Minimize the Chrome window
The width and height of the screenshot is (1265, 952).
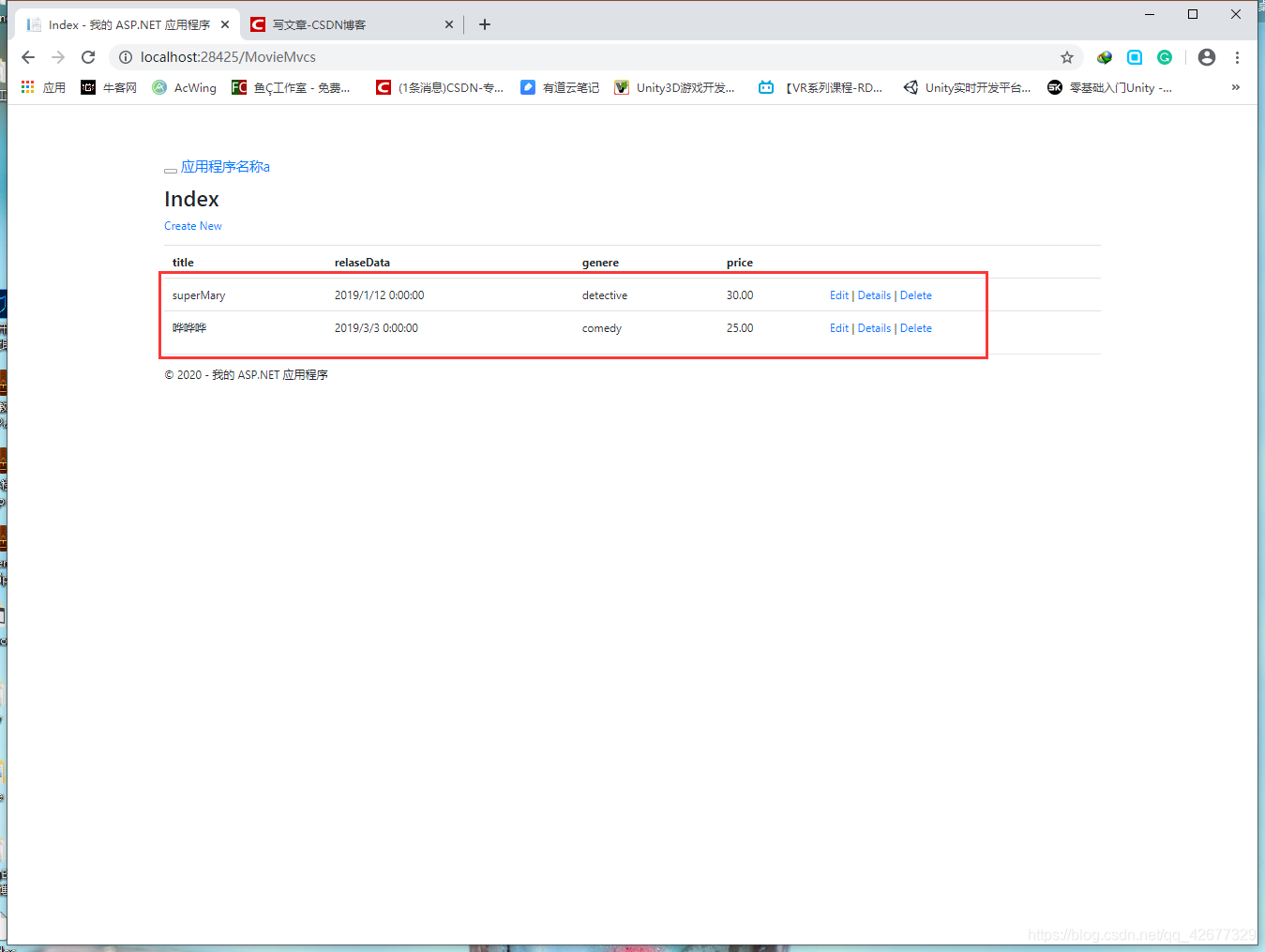point(1150,14)
